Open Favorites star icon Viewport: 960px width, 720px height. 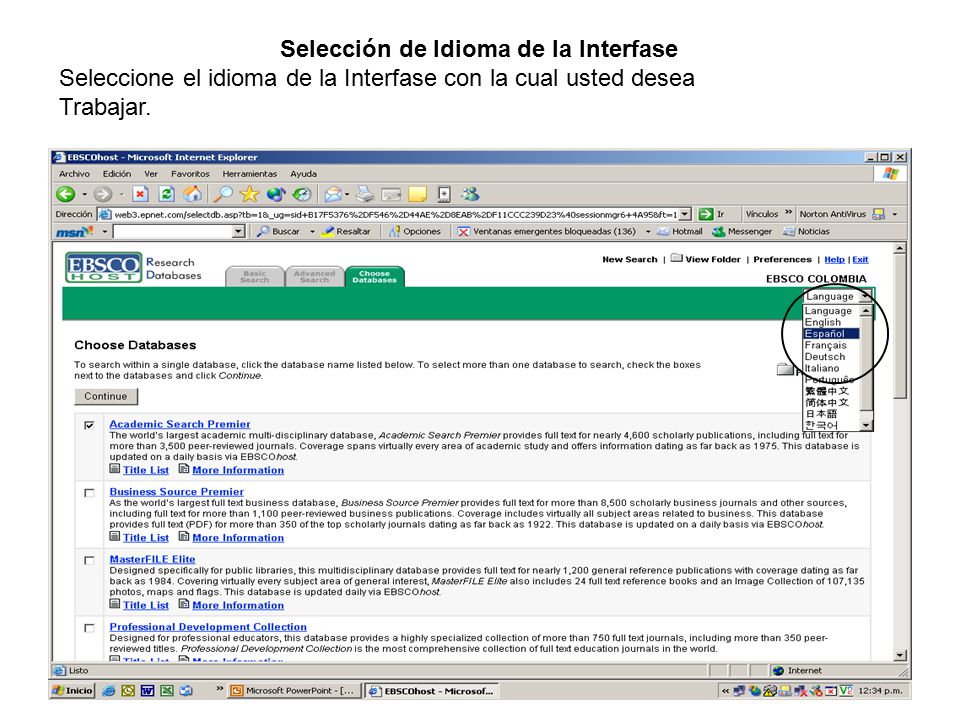(249, 195)
